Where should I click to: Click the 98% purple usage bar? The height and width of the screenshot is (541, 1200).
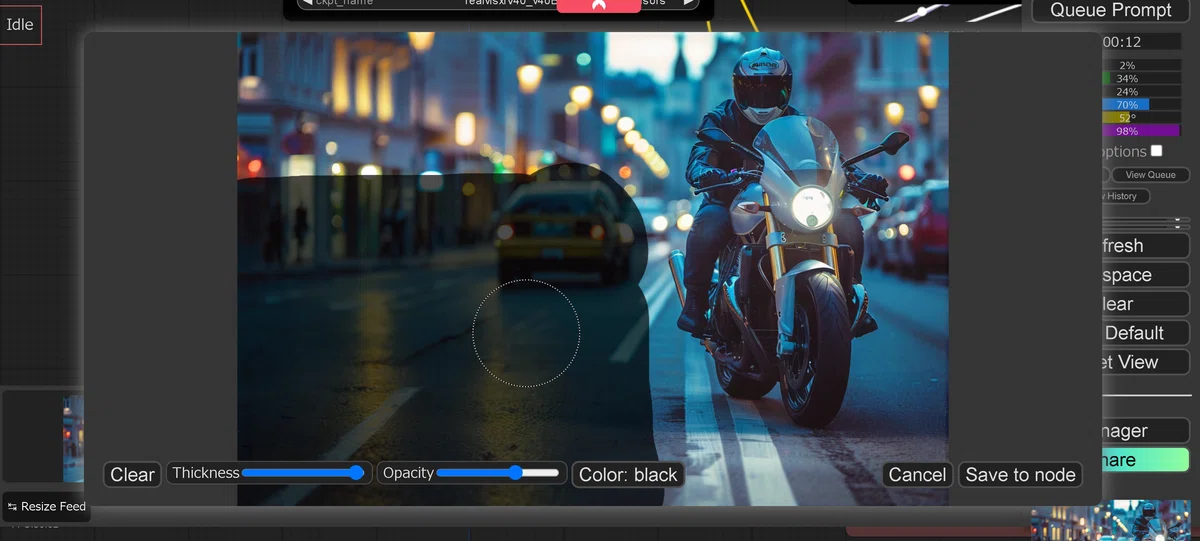point(1140,131)
